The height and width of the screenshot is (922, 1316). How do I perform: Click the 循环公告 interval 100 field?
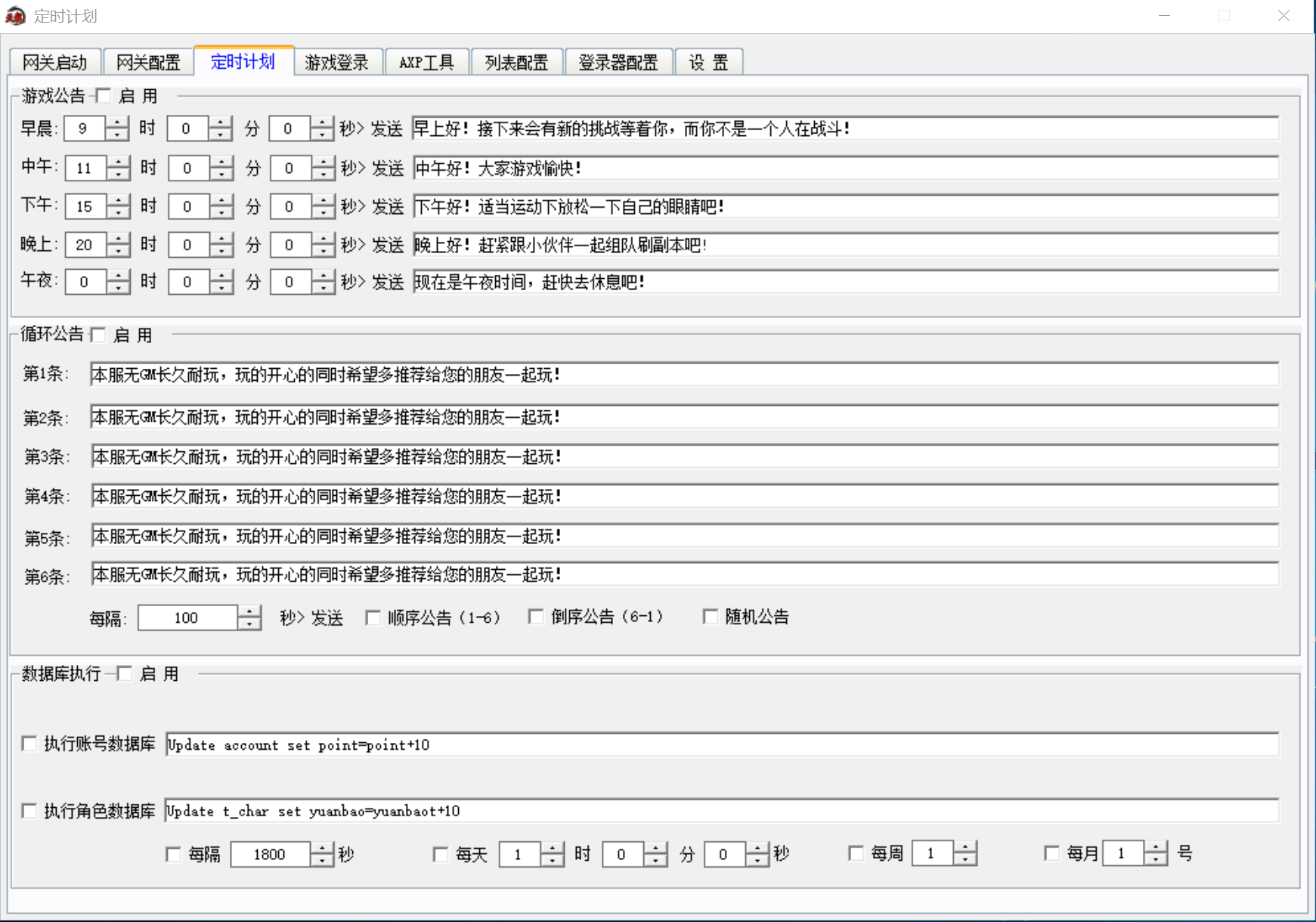pyautogui.click(x=188, y=617)
